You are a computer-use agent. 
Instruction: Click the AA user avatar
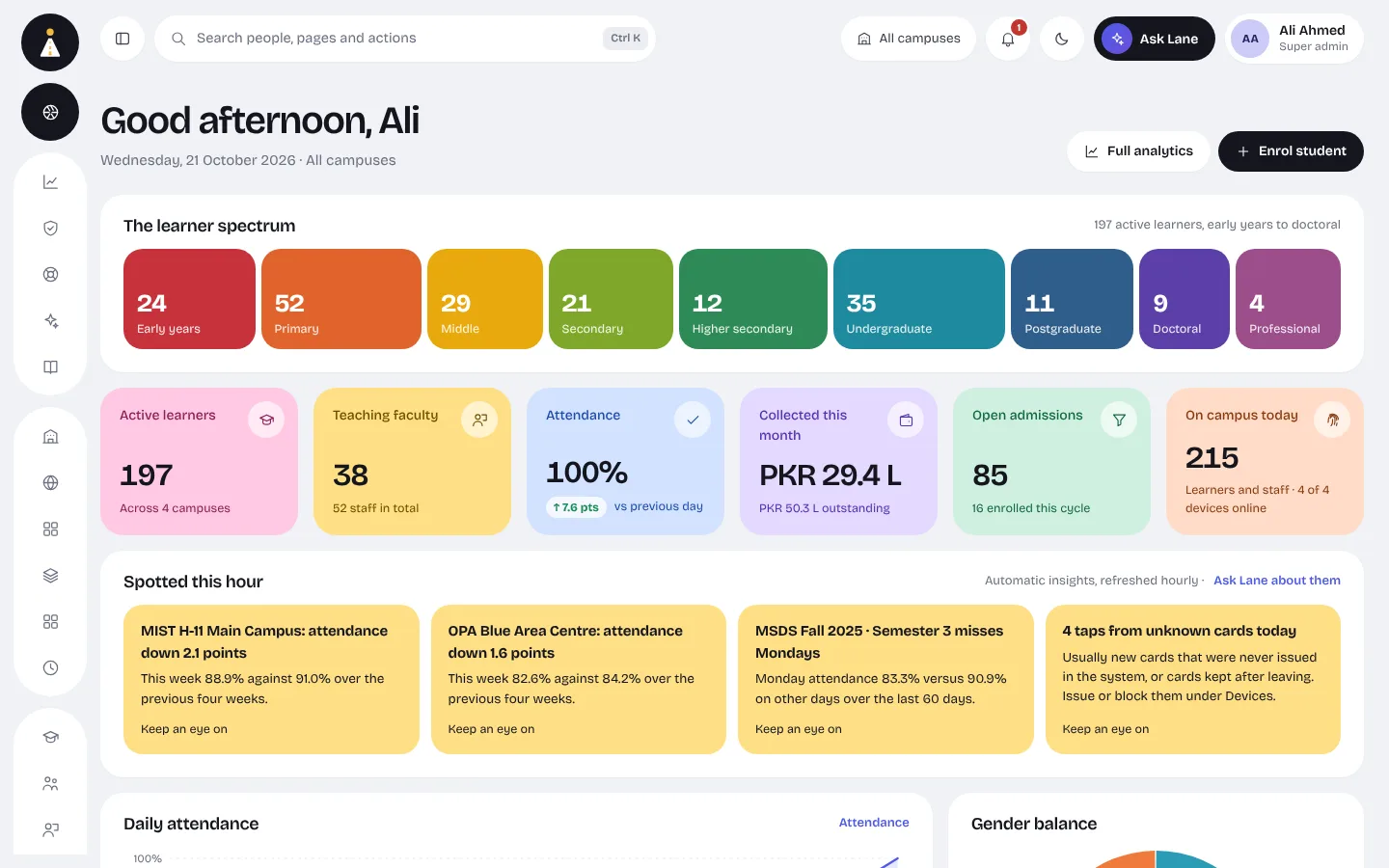pyautogui.click(x=1250, y=39)
